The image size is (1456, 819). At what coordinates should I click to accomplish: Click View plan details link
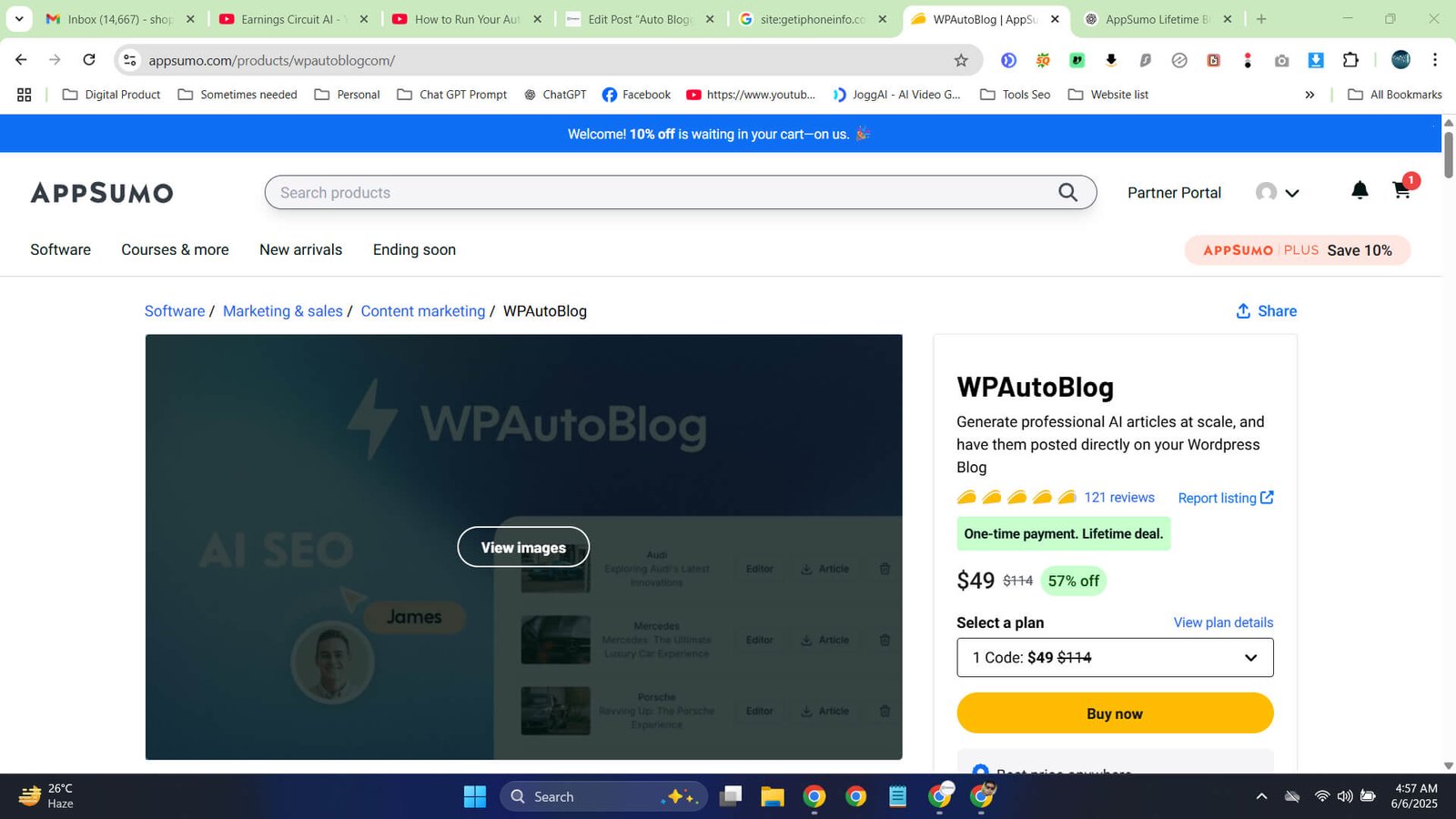(x=1223, y=622)
